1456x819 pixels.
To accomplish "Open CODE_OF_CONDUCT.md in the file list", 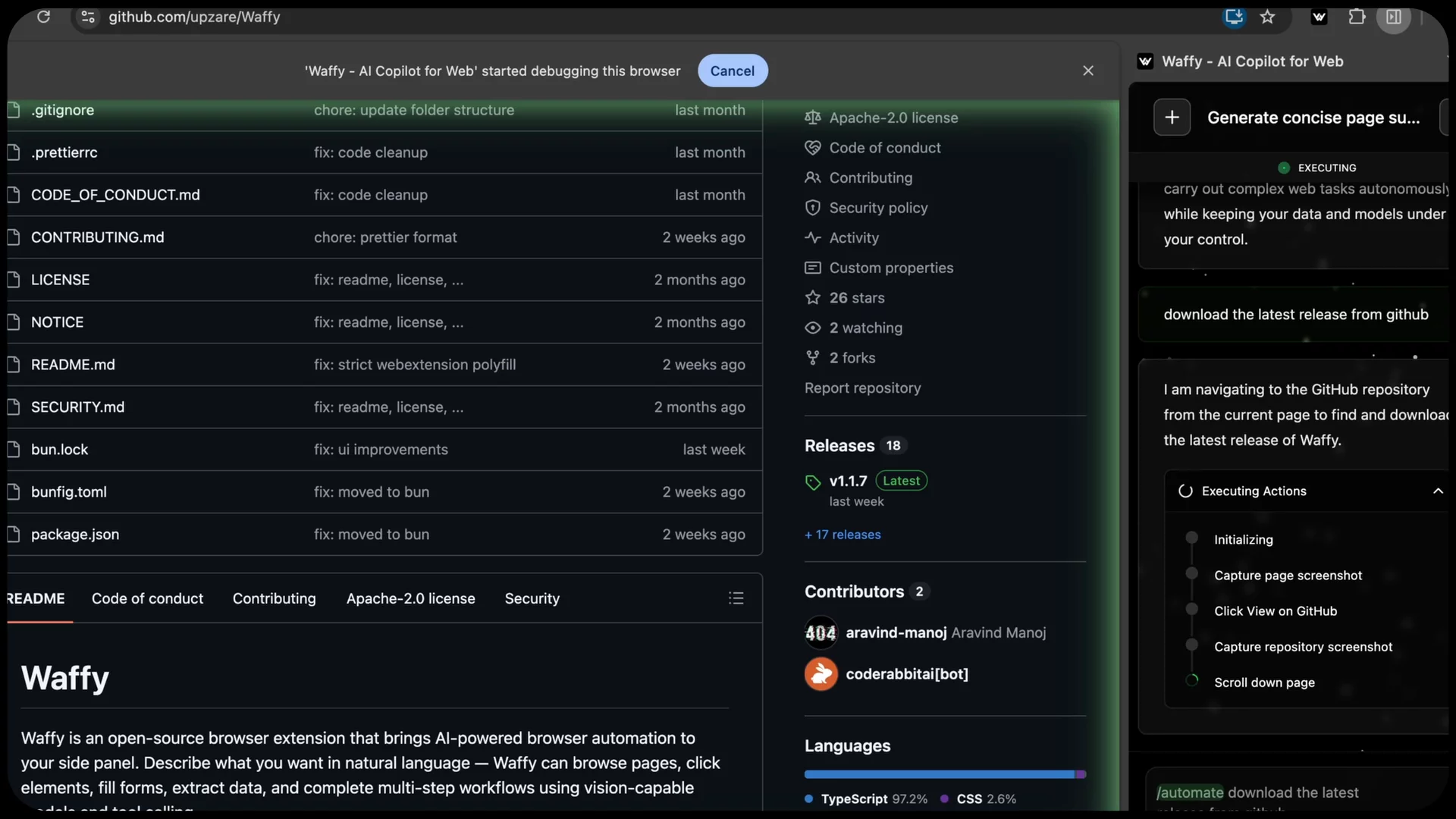I will [x=115, y=195].
